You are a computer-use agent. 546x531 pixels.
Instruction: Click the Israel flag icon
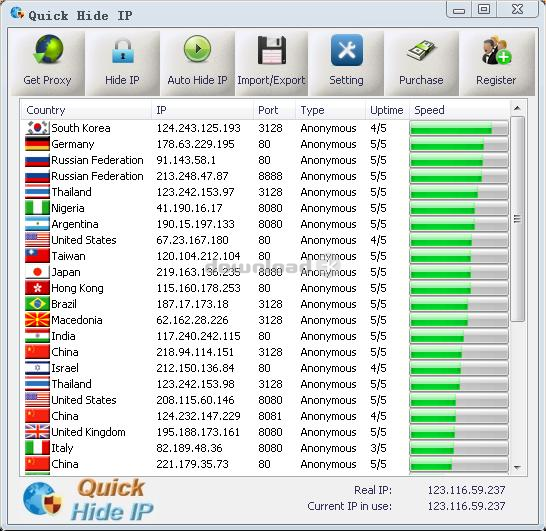[37, 368]
